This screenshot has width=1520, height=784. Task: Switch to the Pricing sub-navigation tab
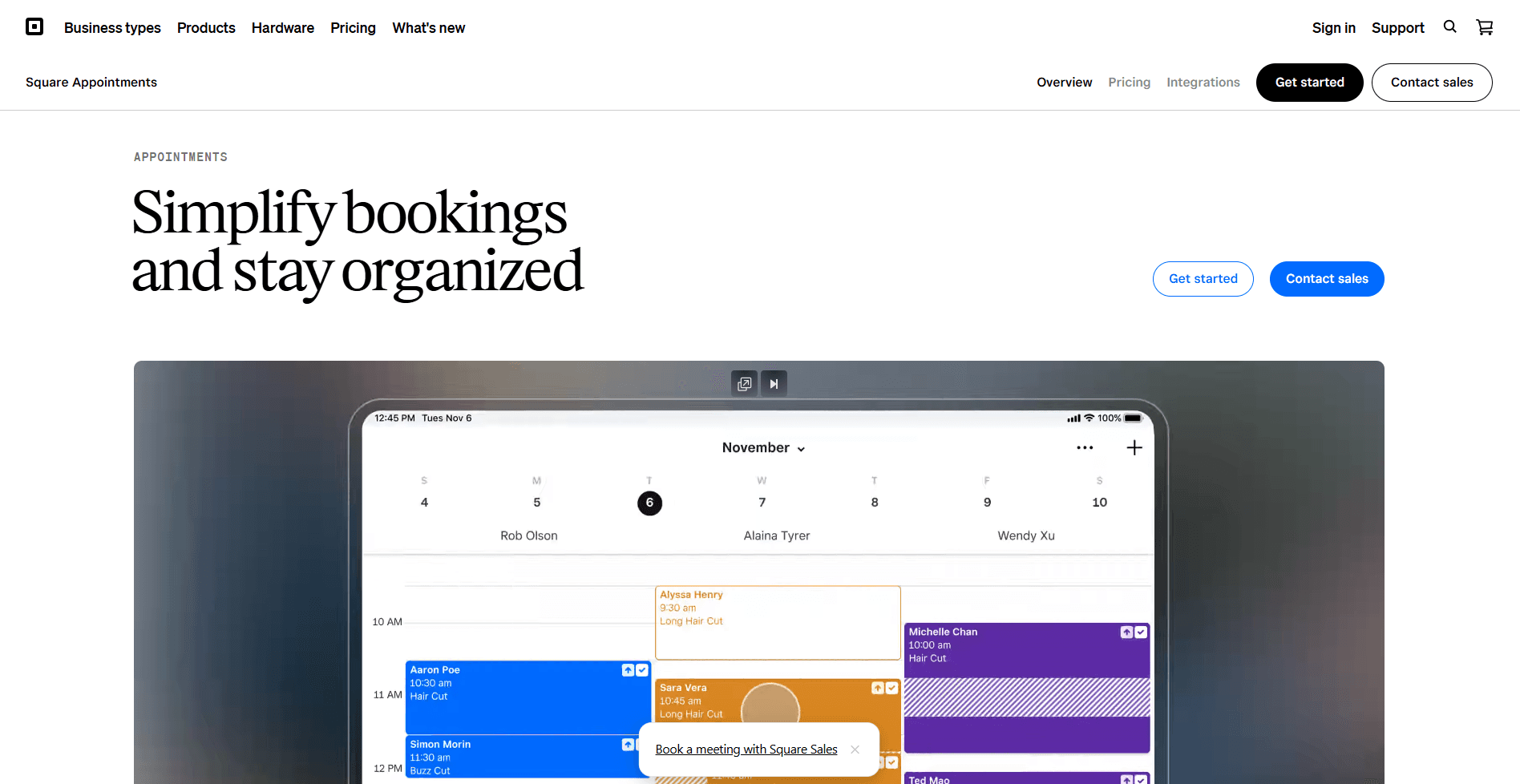tap(1129, 83)
